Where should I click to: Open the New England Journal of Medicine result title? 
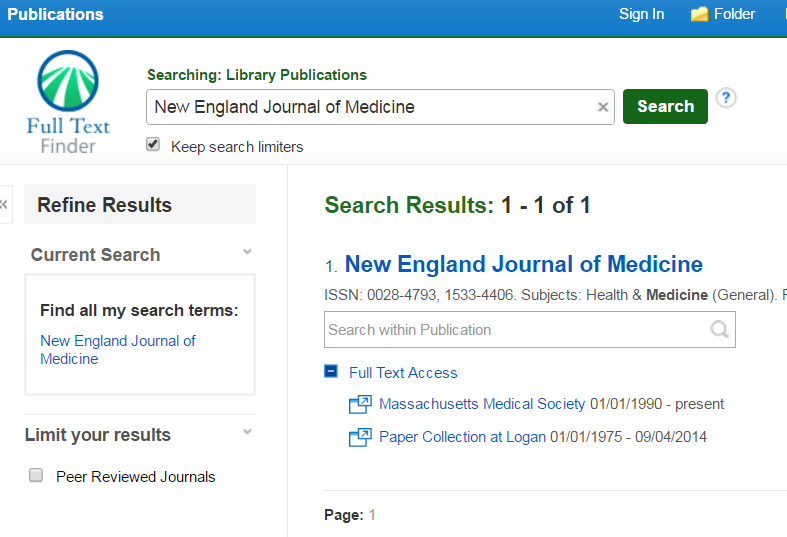pos(523,264)
